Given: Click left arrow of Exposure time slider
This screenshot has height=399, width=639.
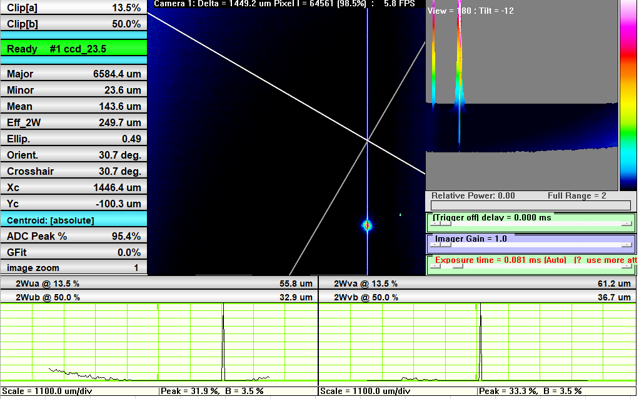Looking at the screenshot, I should point(435,266).
